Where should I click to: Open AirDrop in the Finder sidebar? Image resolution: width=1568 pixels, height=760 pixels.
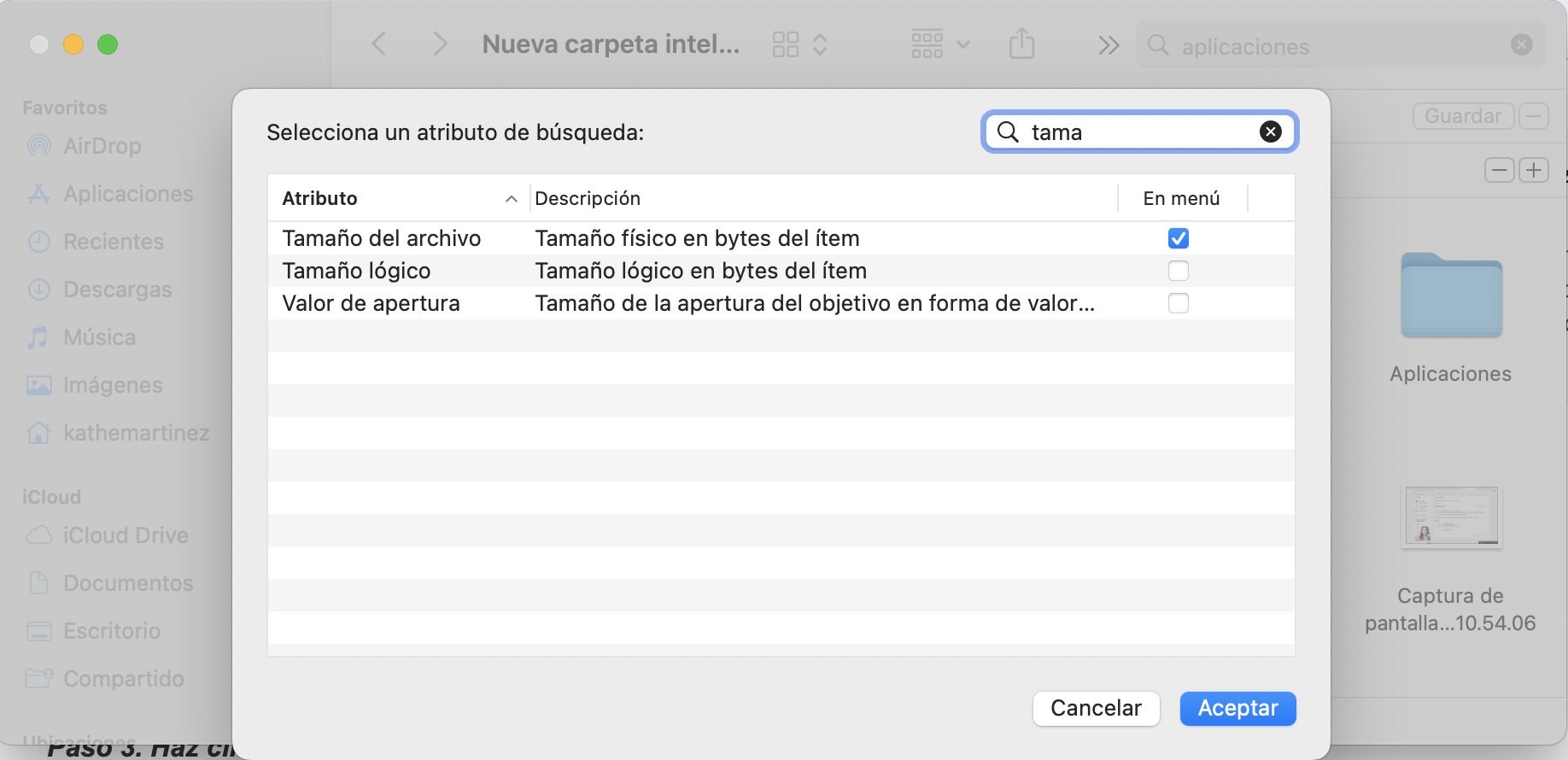[x=85, y=146]
